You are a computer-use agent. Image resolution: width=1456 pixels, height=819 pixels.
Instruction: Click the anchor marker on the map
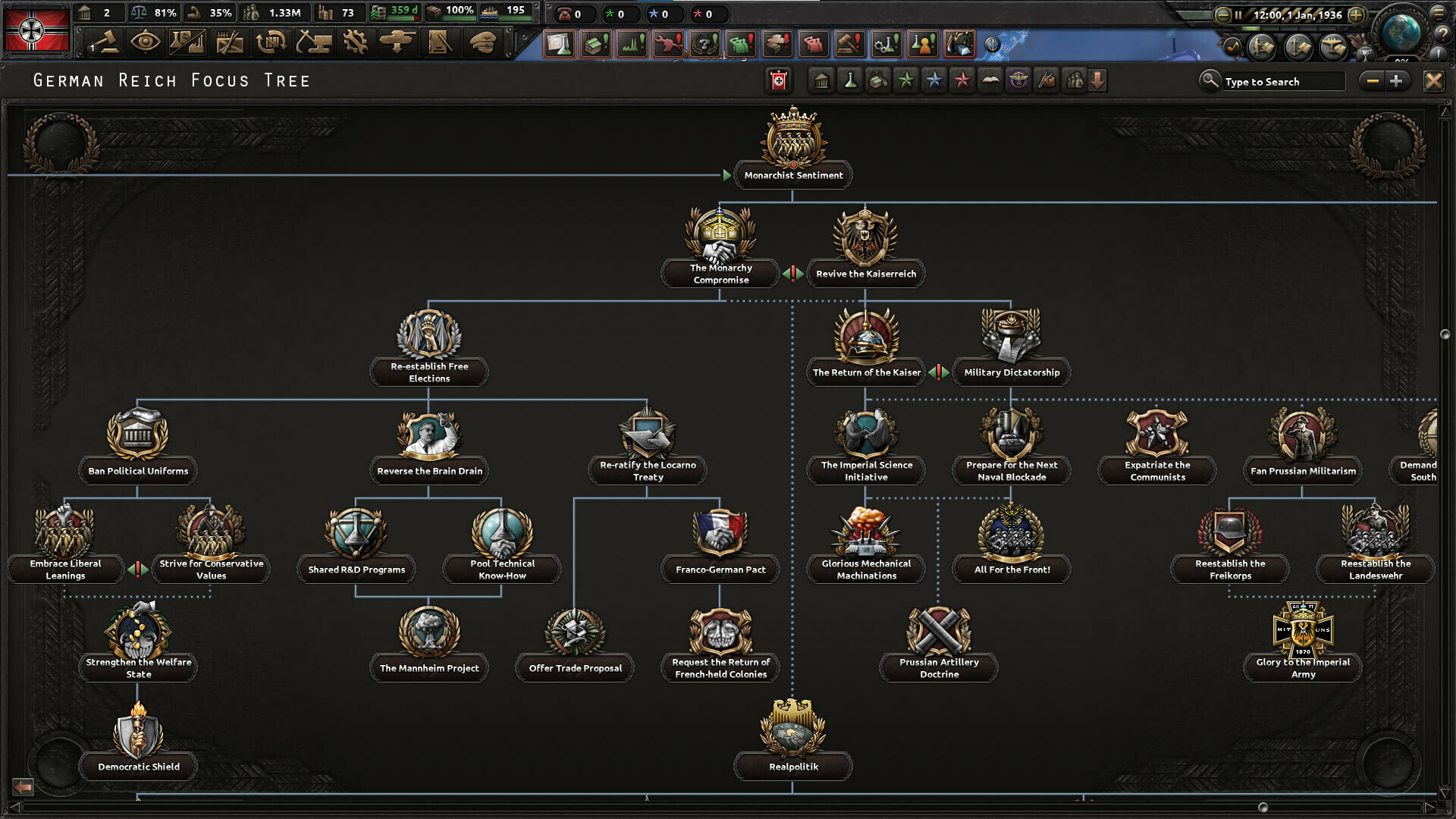pos(992,45)
